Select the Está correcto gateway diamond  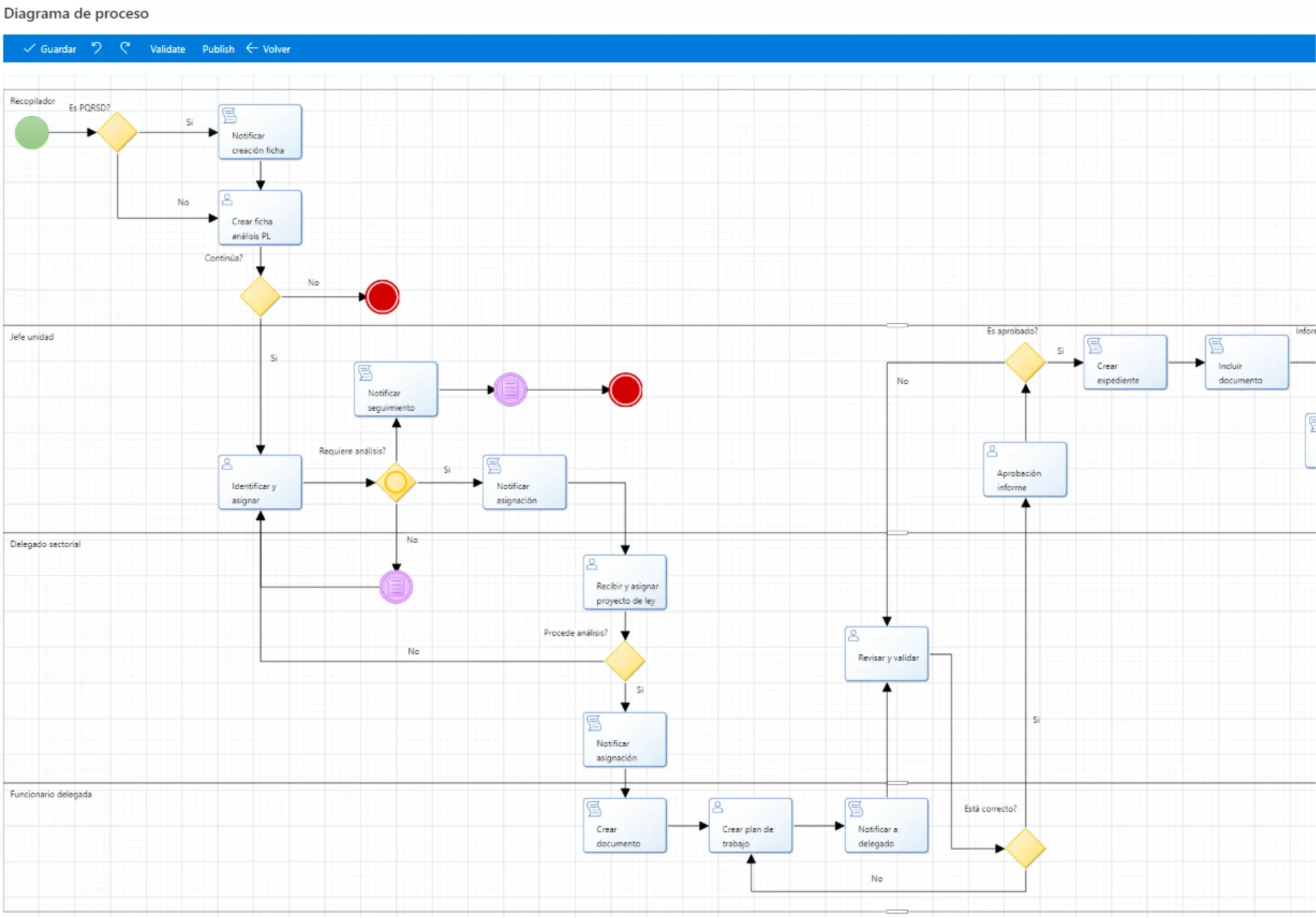pos(1025,848)
